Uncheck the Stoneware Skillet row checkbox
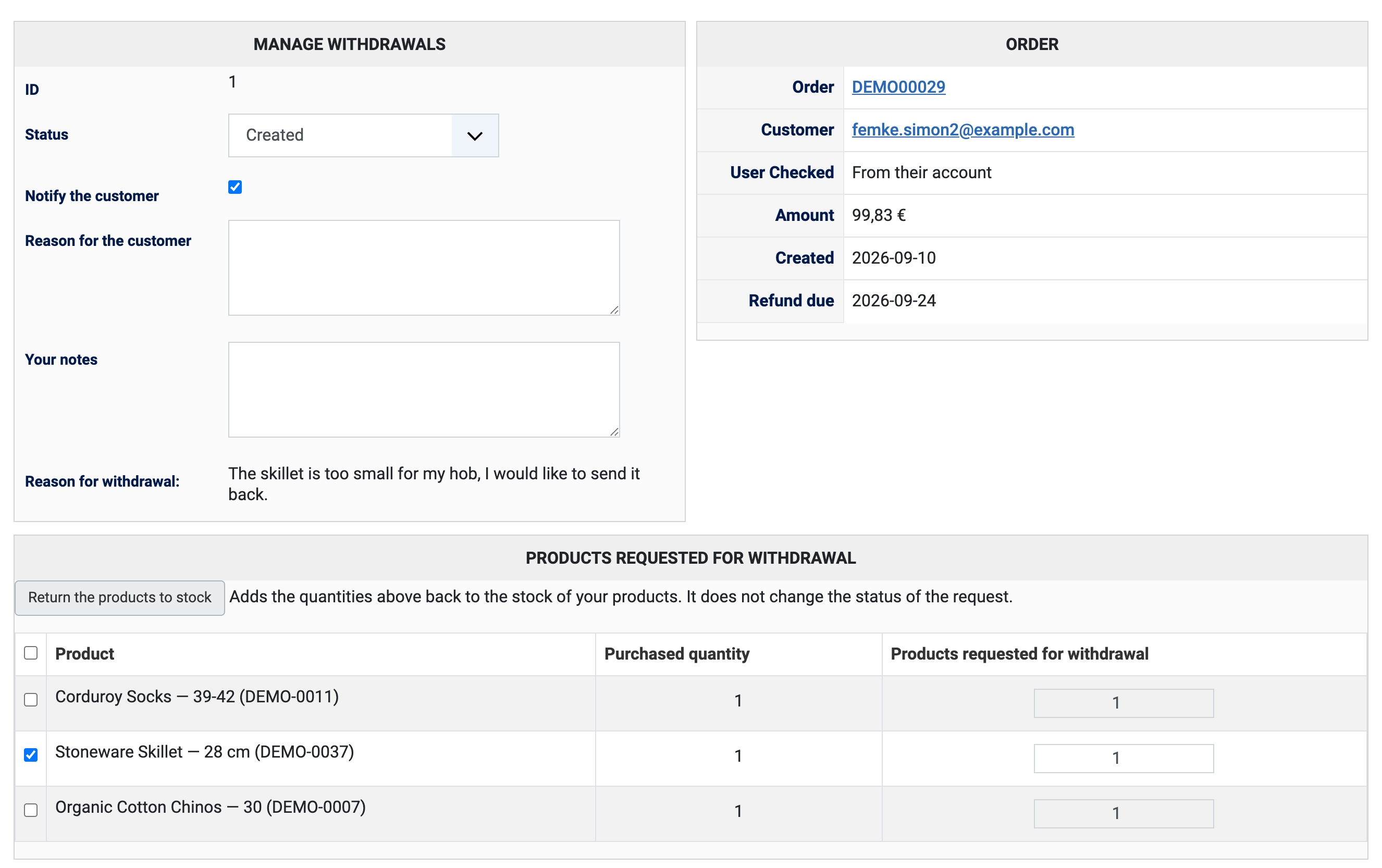 [x=31, y=754]
